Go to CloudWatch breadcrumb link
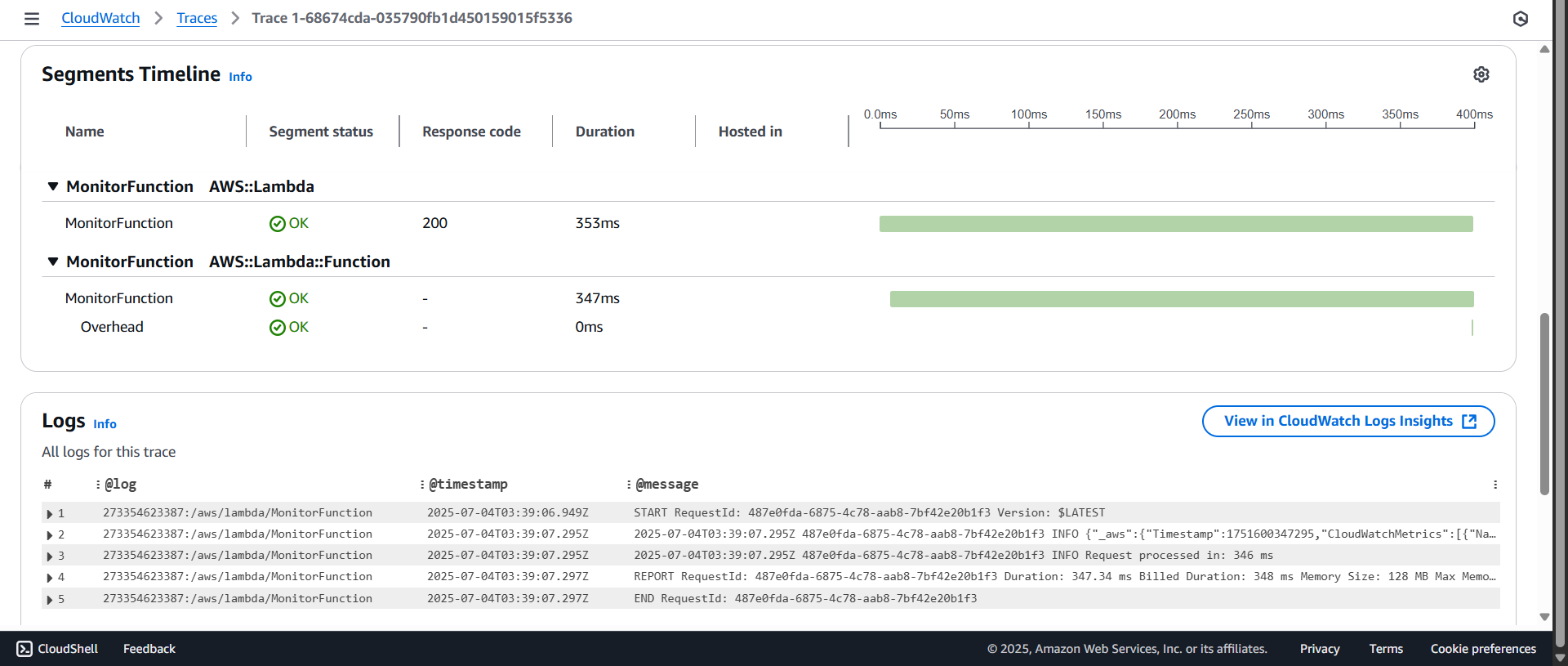 (100, 18)
